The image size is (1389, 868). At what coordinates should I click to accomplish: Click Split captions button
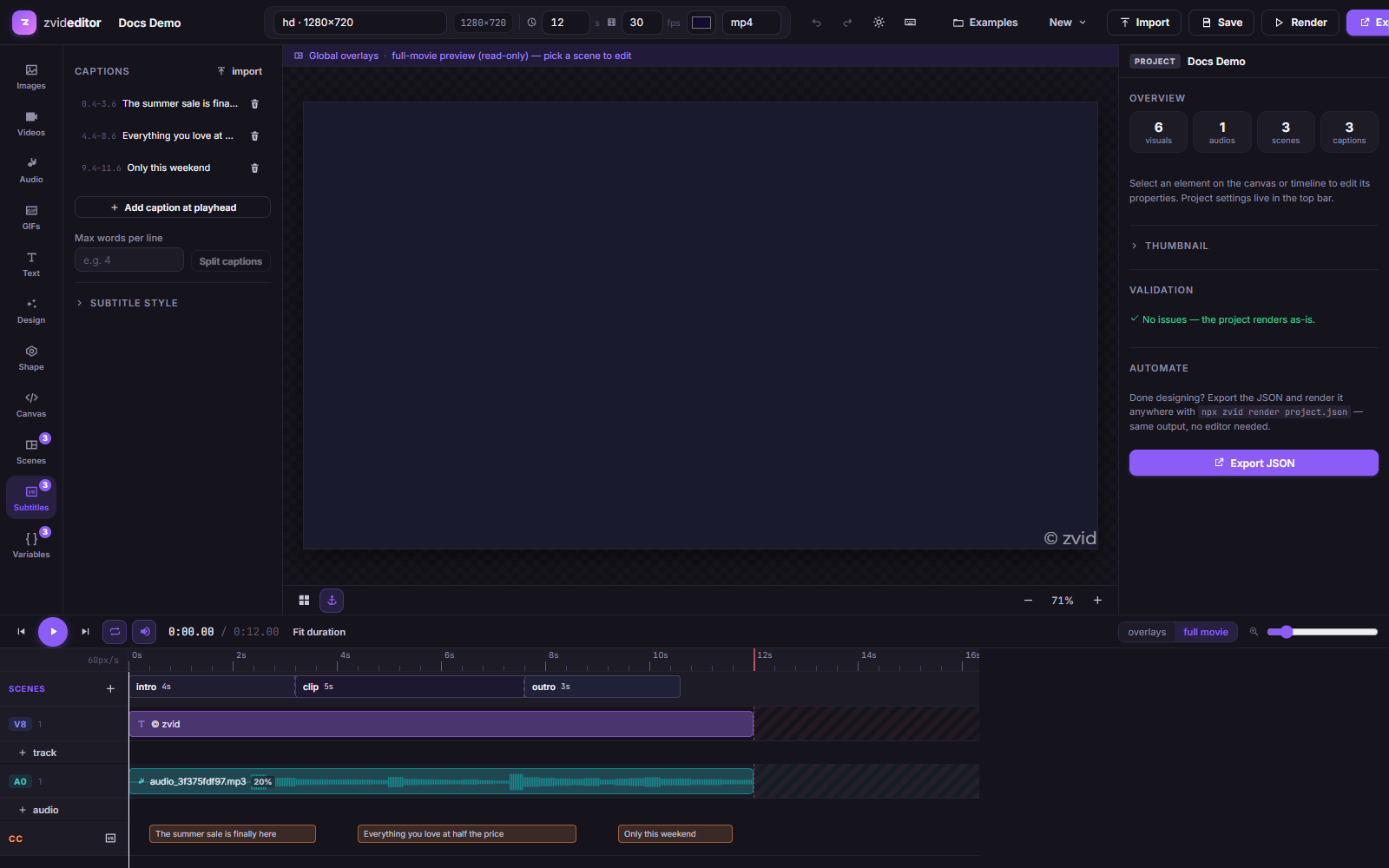click(230, 261)
